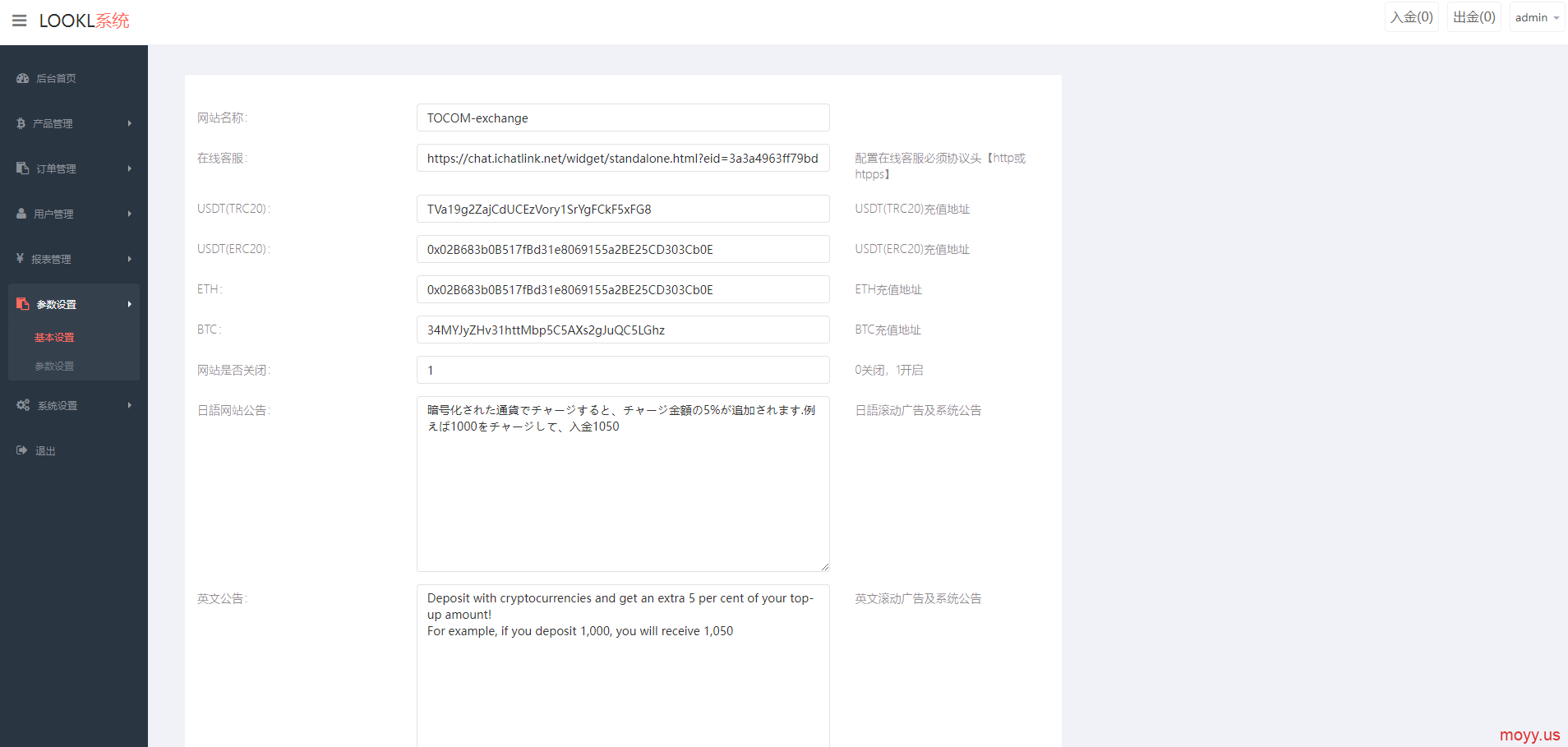The image size is (1568, 747).
Task: Click the 英文公告 label
Action: pos(222,598)
